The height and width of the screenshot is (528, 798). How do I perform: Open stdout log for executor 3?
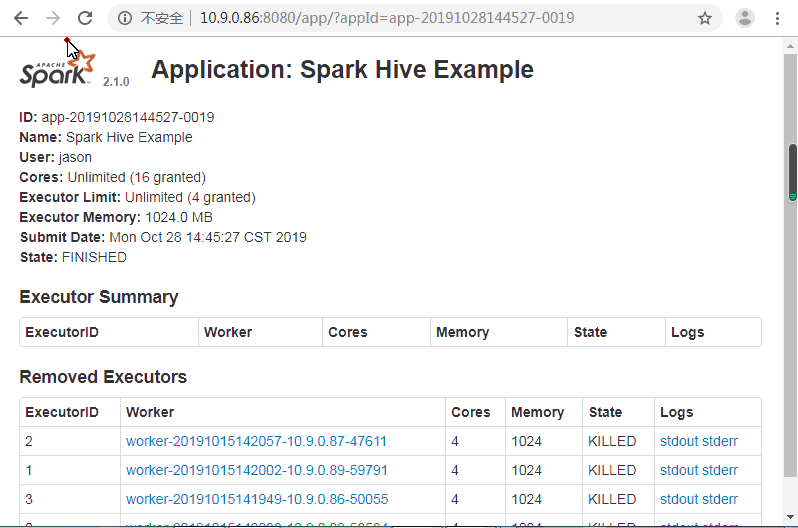679,499
